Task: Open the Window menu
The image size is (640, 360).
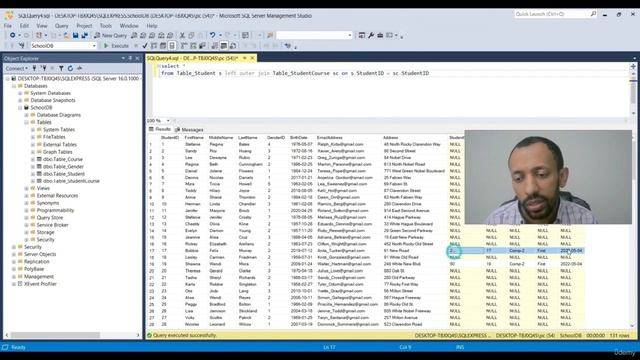Action: [x=129, y=26]
